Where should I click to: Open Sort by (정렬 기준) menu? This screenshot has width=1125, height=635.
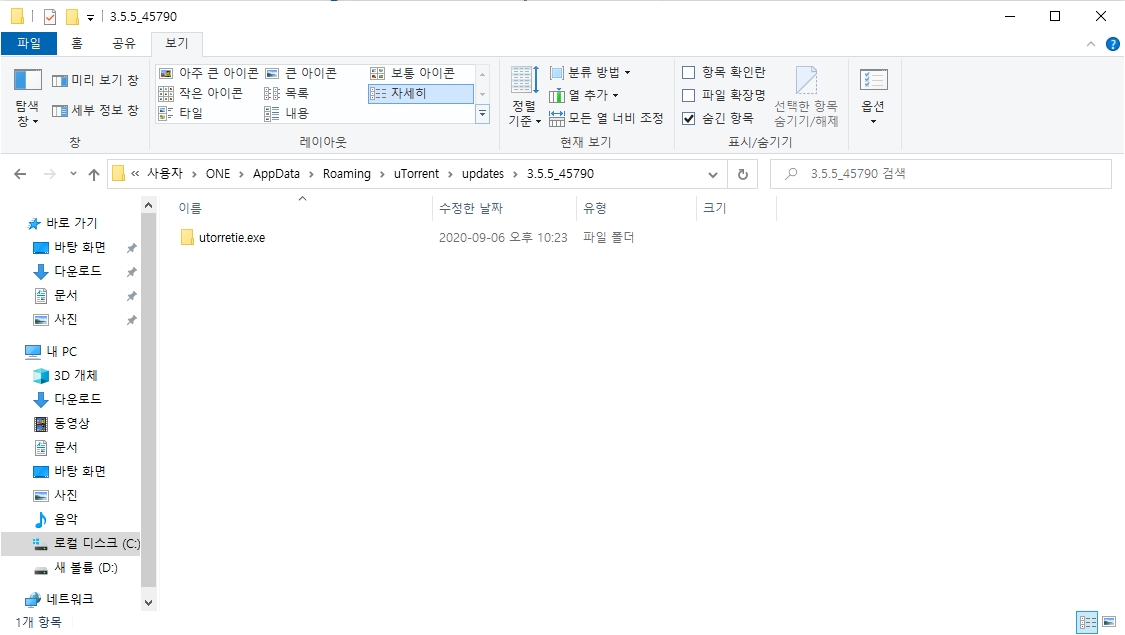pos(524,97)
